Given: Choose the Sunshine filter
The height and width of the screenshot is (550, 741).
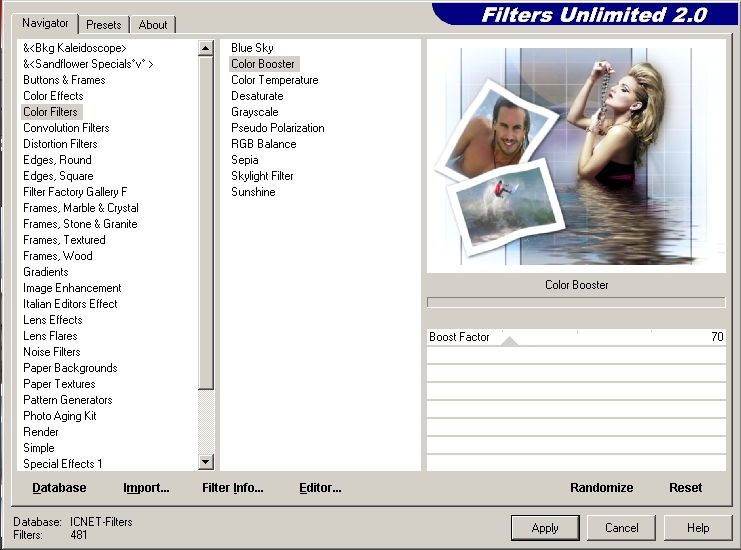Looking at the screenshot, I should [x=253, y=192].
